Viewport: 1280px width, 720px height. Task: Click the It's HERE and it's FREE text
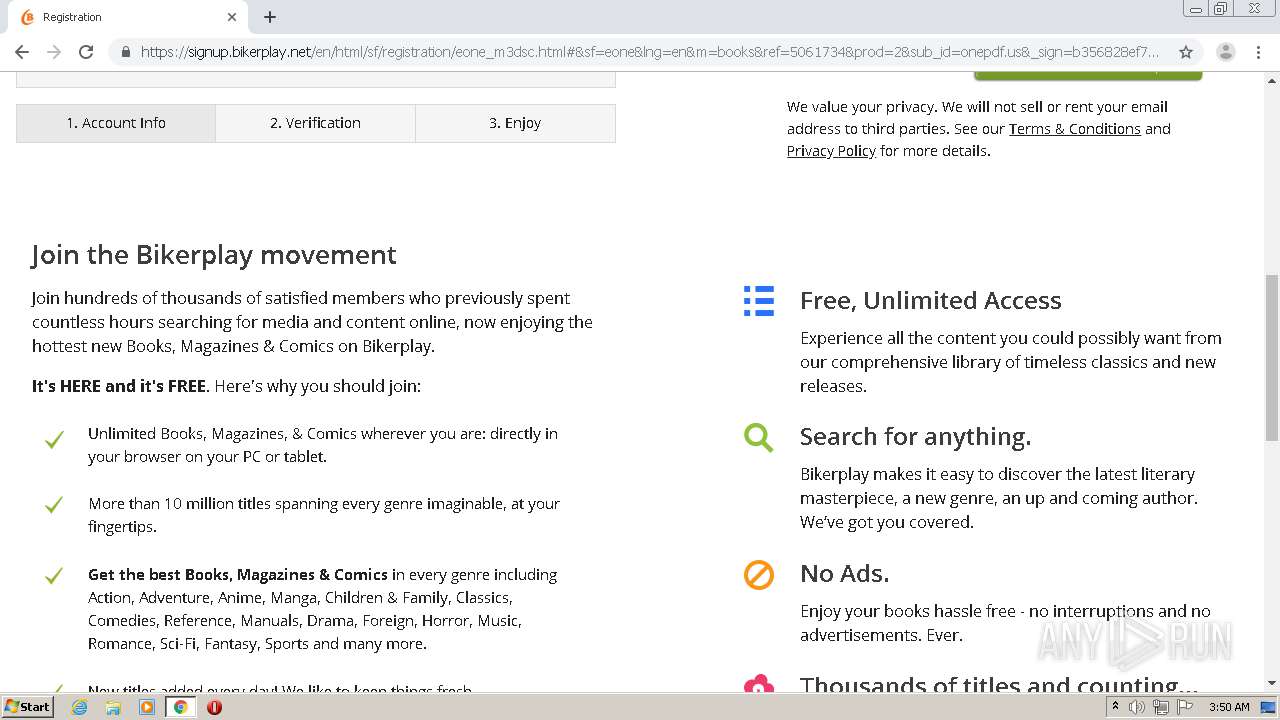(119, 386)
